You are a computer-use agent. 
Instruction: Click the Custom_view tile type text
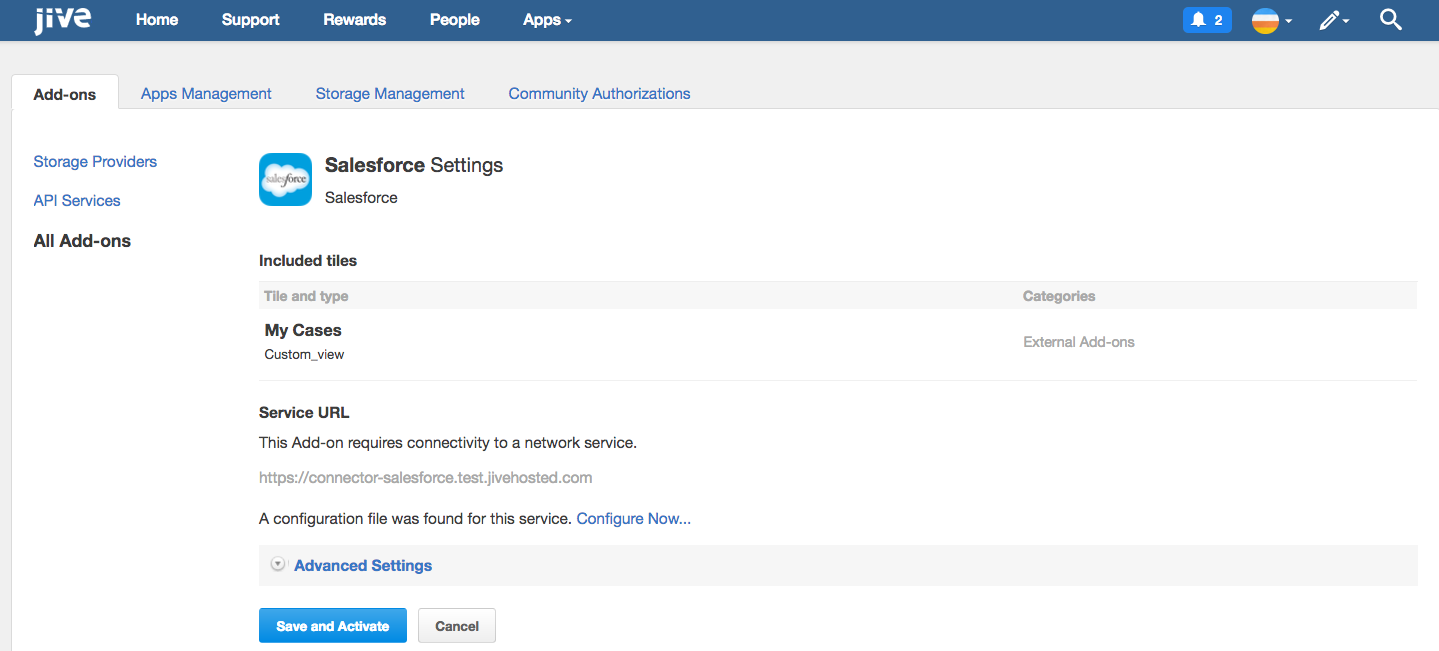click(x=304, y=354)
